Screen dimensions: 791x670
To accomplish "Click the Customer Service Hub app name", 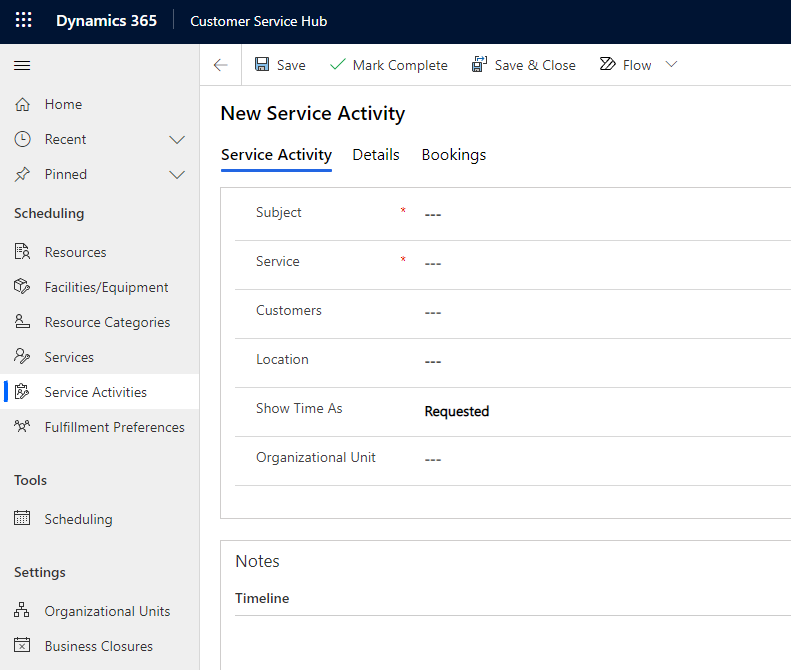I will point(259,21).
